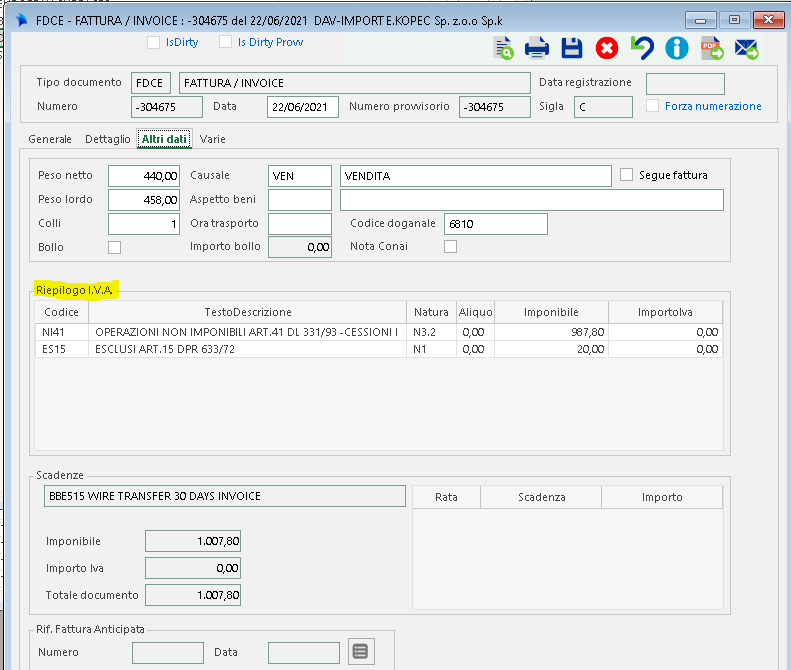
Task: Print the invoice with printer icon
Action: click(x=537, y=48)
